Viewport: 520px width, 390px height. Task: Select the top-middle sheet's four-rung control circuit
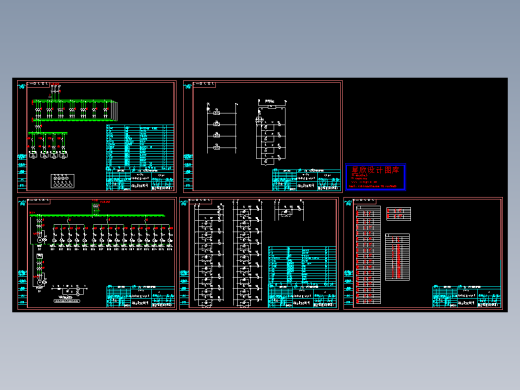coord(222,128)
